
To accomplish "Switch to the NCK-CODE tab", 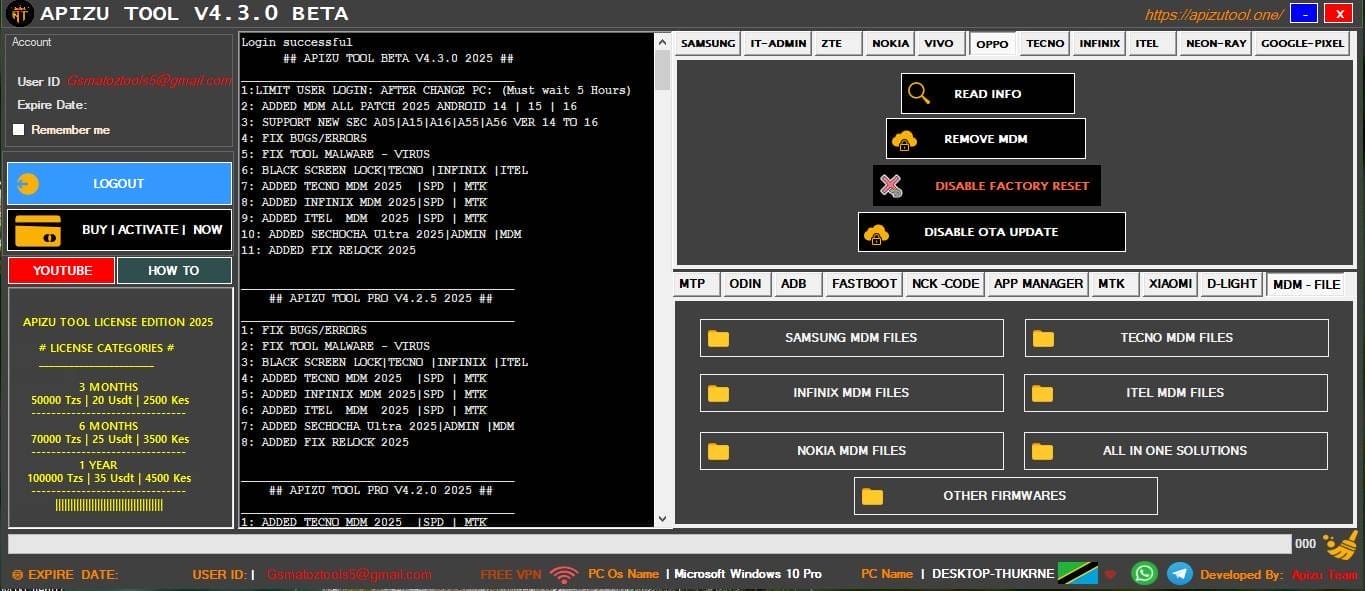I will click(x=945, y=284).
